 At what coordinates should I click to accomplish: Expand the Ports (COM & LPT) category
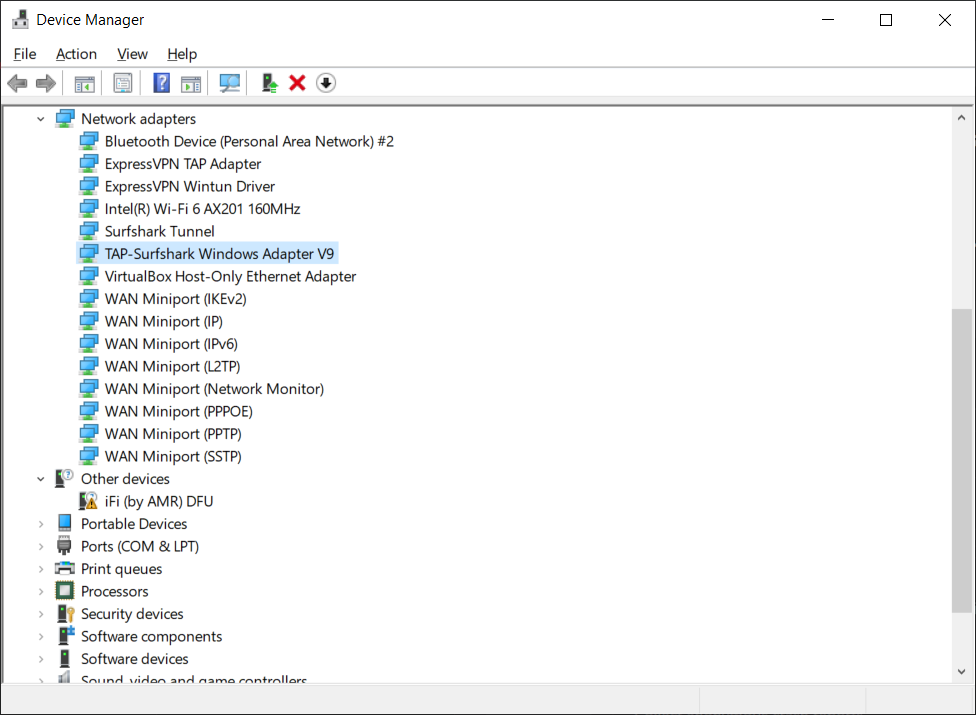pos(40,546)
